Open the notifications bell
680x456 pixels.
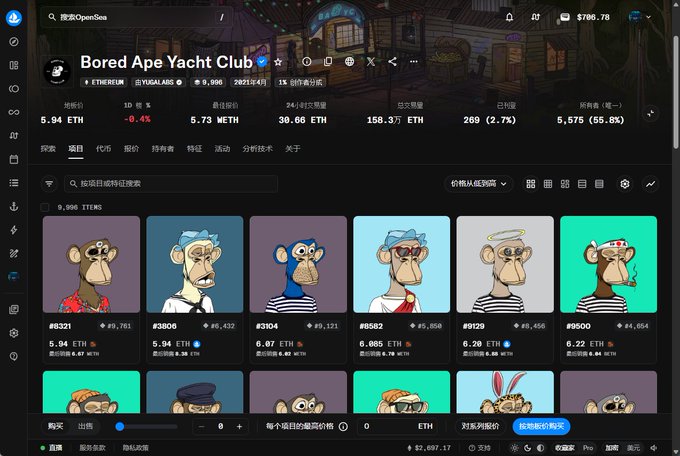510,17
